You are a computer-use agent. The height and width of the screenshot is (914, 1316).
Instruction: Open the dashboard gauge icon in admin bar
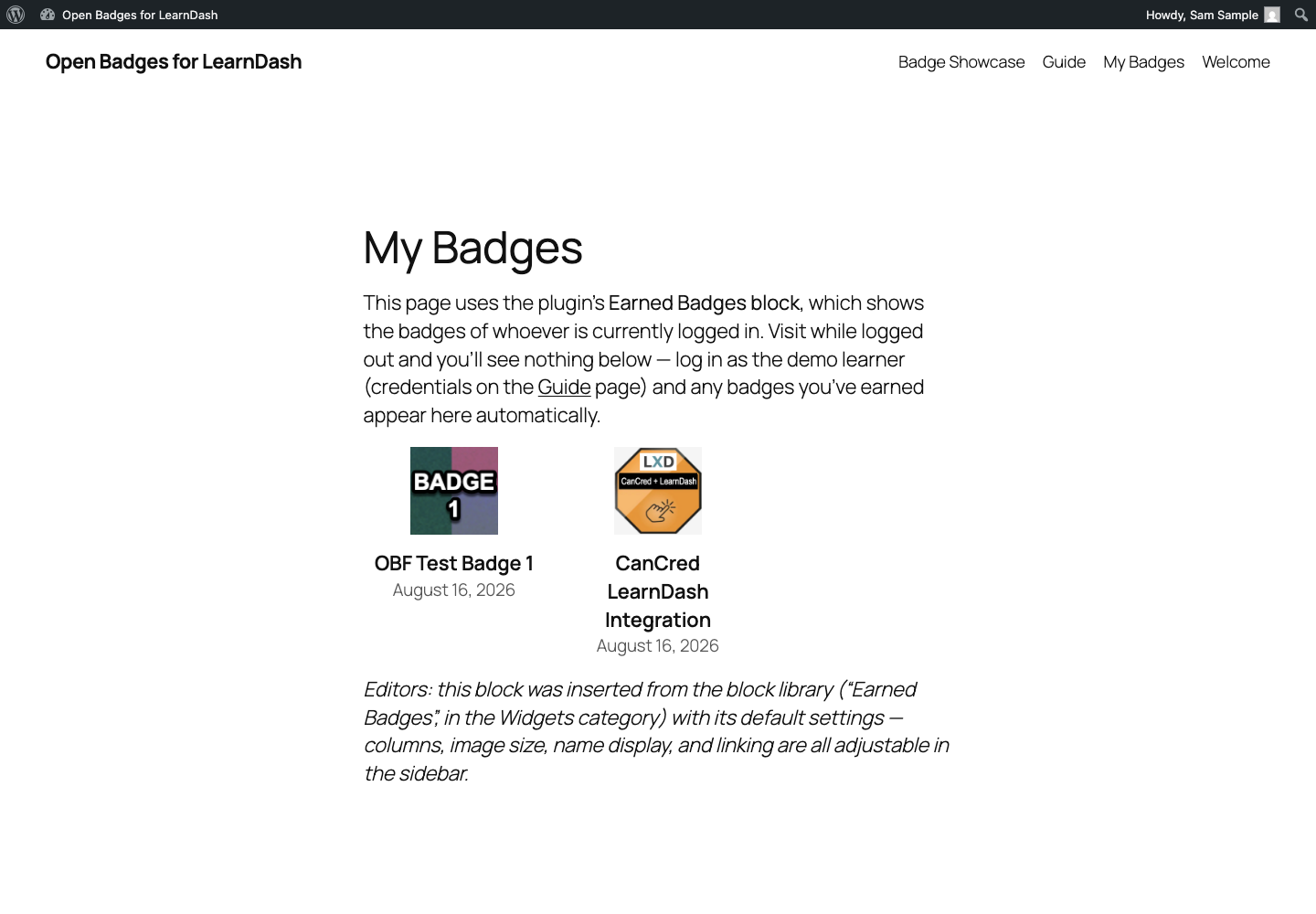coord(48,15)
